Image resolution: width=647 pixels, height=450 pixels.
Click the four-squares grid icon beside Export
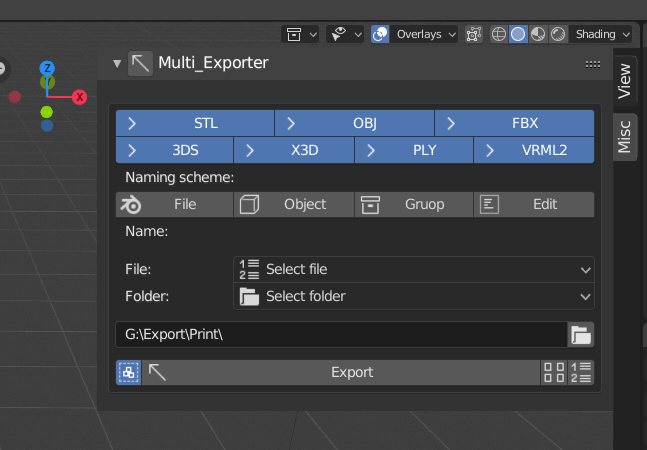tap(553, 372)
